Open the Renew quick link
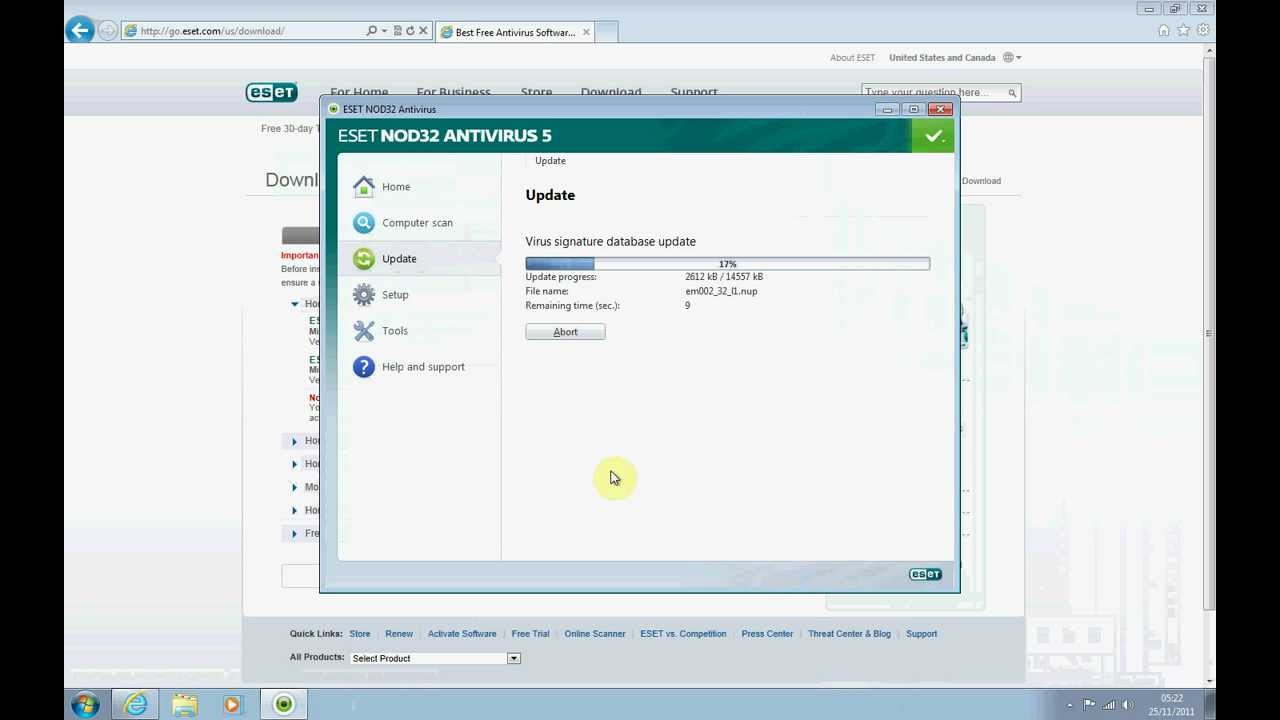Image resolution: width=1280 pixels, height=720 pixels. tap(399, 634)
